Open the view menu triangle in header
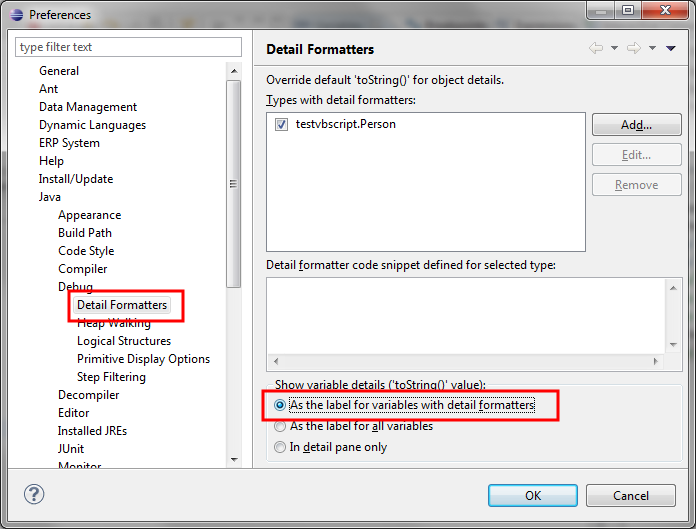 pyautogui.click(x=670, y=48)
